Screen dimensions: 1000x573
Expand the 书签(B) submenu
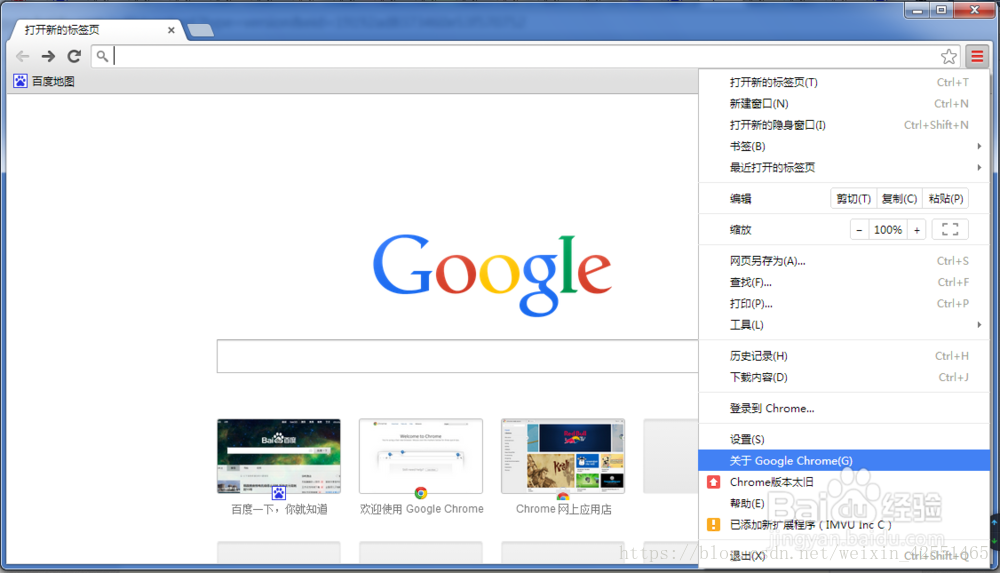click(x=844, y=146)
